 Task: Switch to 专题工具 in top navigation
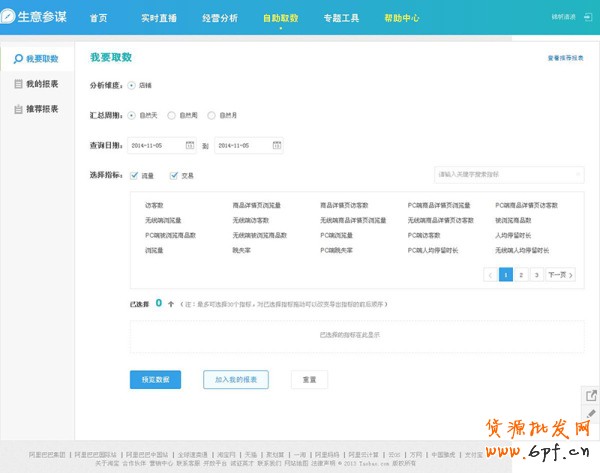point(339,19)
